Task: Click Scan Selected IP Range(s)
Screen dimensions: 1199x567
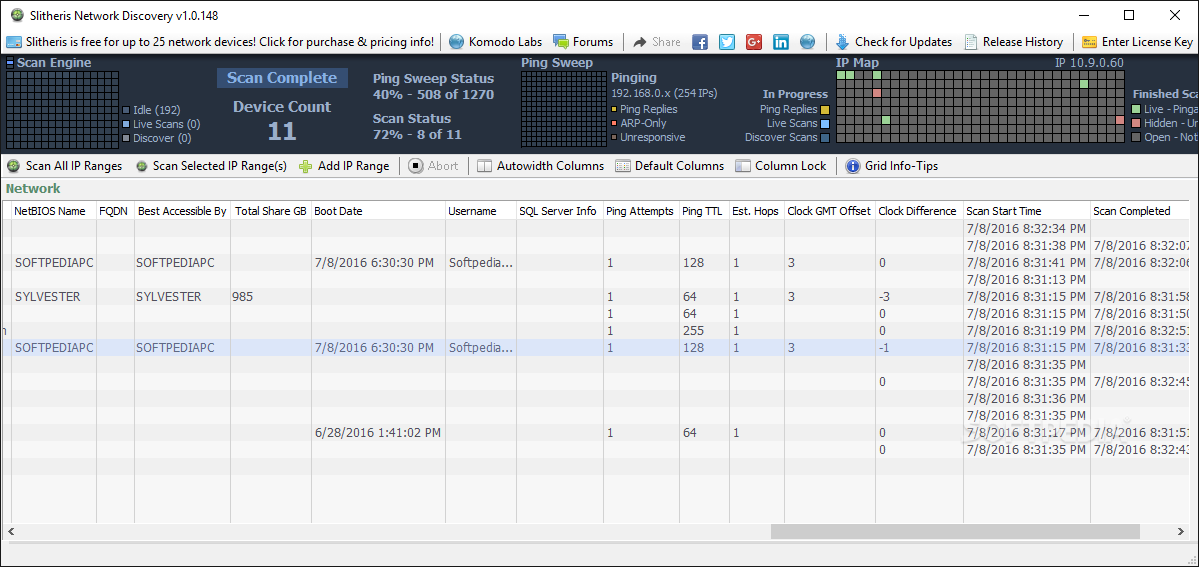Action: pos(211,166)
